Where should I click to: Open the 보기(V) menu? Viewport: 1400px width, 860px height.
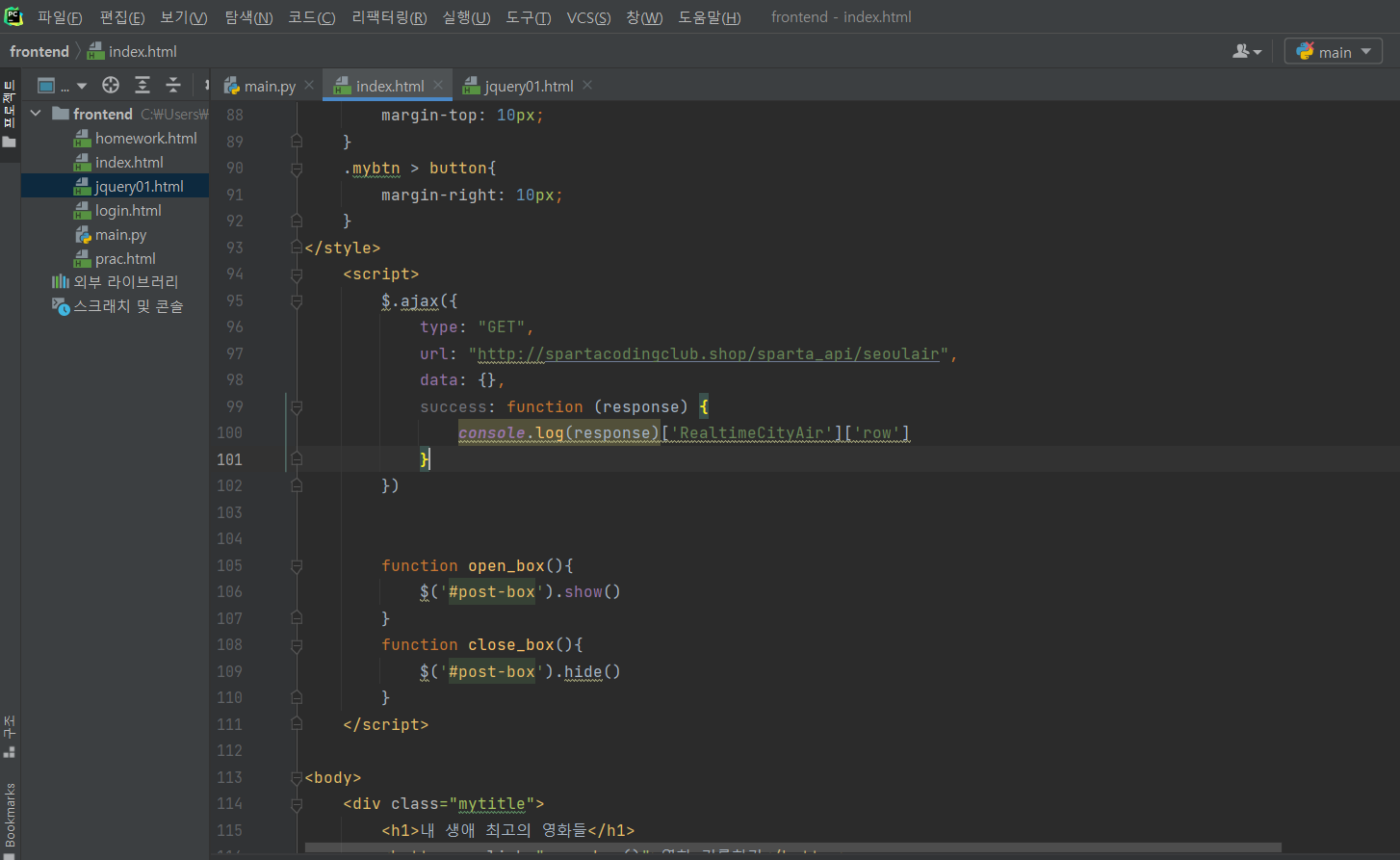(x=184, y=17)
